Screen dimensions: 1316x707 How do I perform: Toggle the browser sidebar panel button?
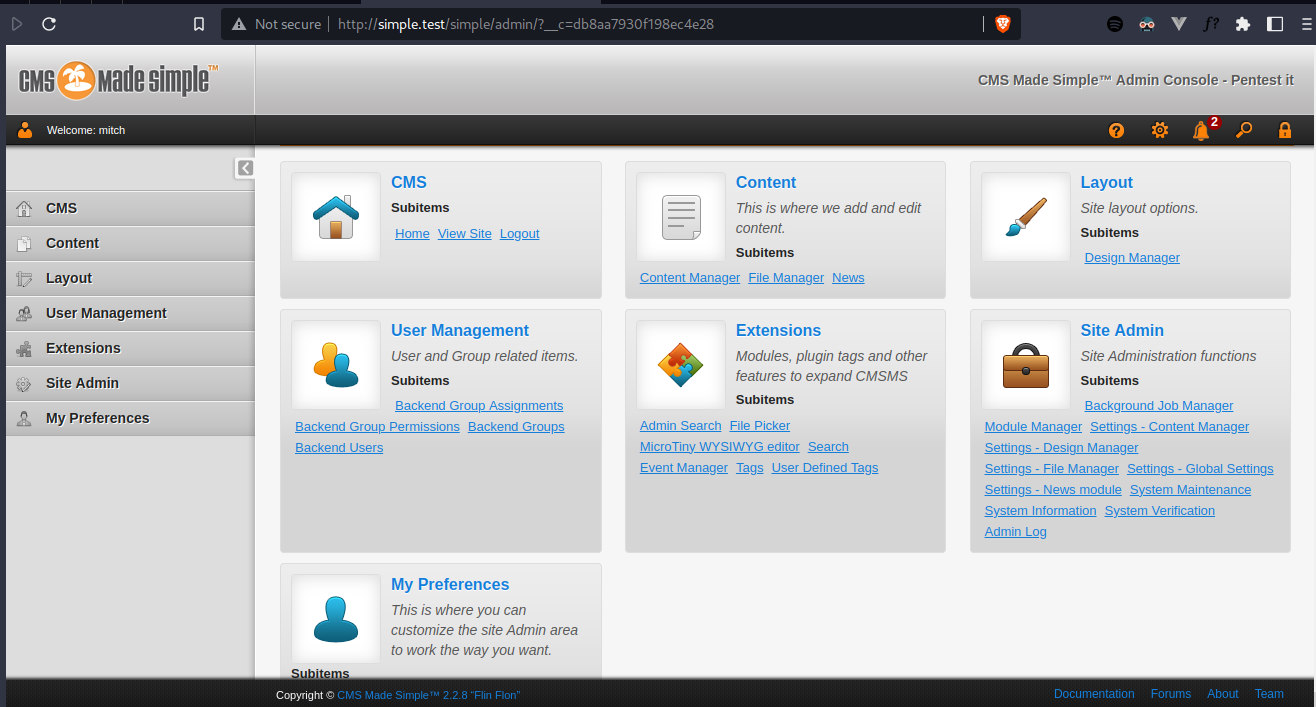point(1274,24)
